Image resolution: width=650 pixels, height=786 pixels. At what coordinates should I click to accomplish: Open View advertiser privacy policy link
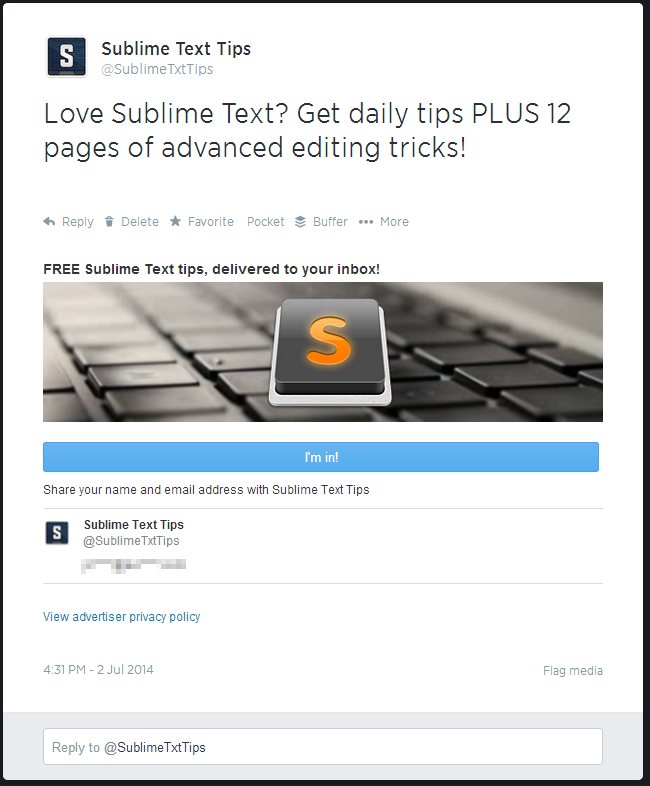pyautogui.click(x=122, y=617)
